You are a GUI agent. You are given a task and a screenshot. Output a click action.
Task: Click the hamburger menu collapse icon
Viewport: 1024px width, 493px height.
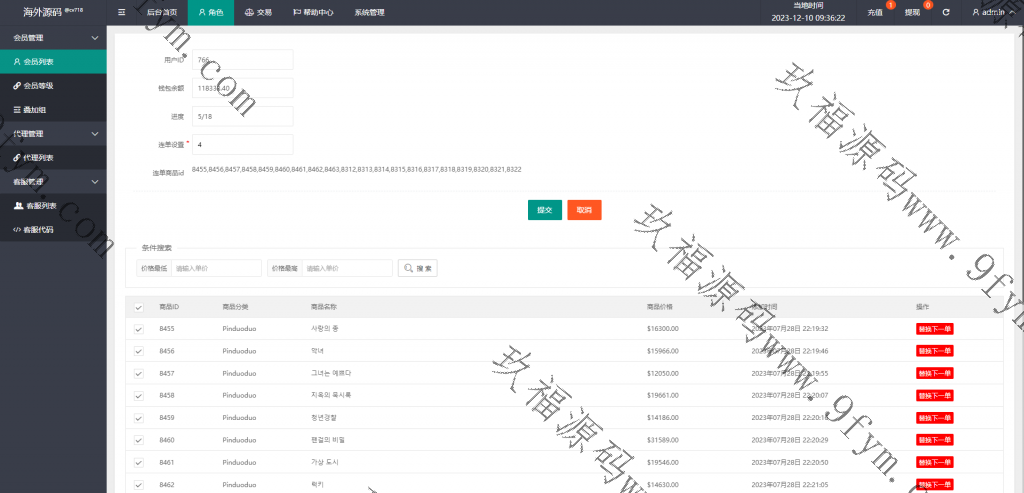tap(122, 13)
